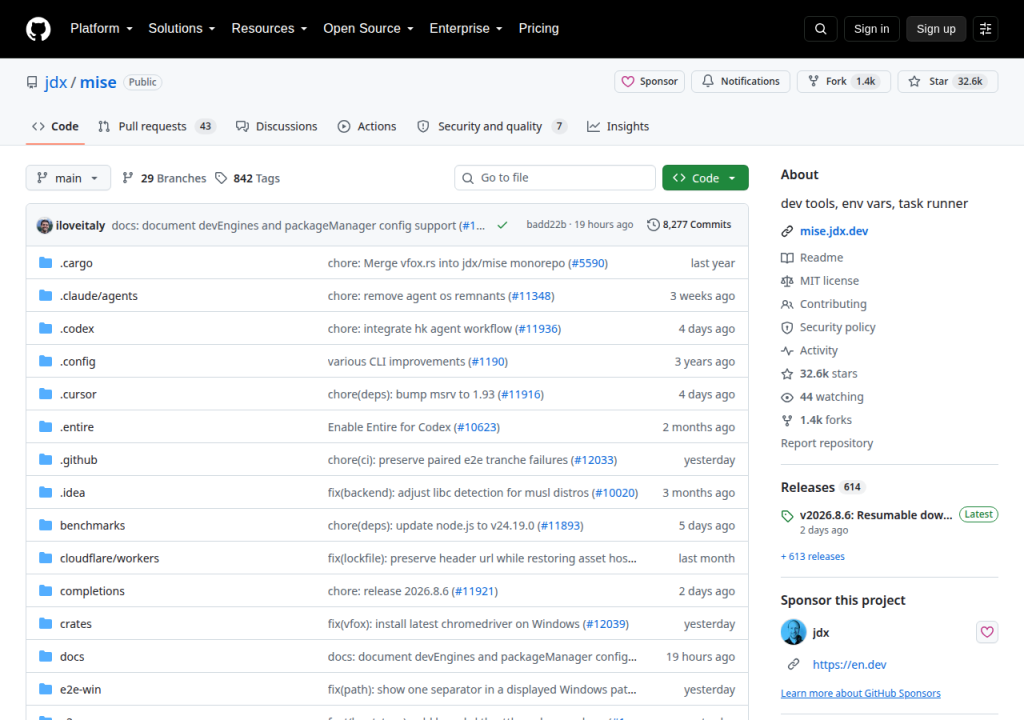Open https://en.dev sponsor link

[x=850, y=664]
